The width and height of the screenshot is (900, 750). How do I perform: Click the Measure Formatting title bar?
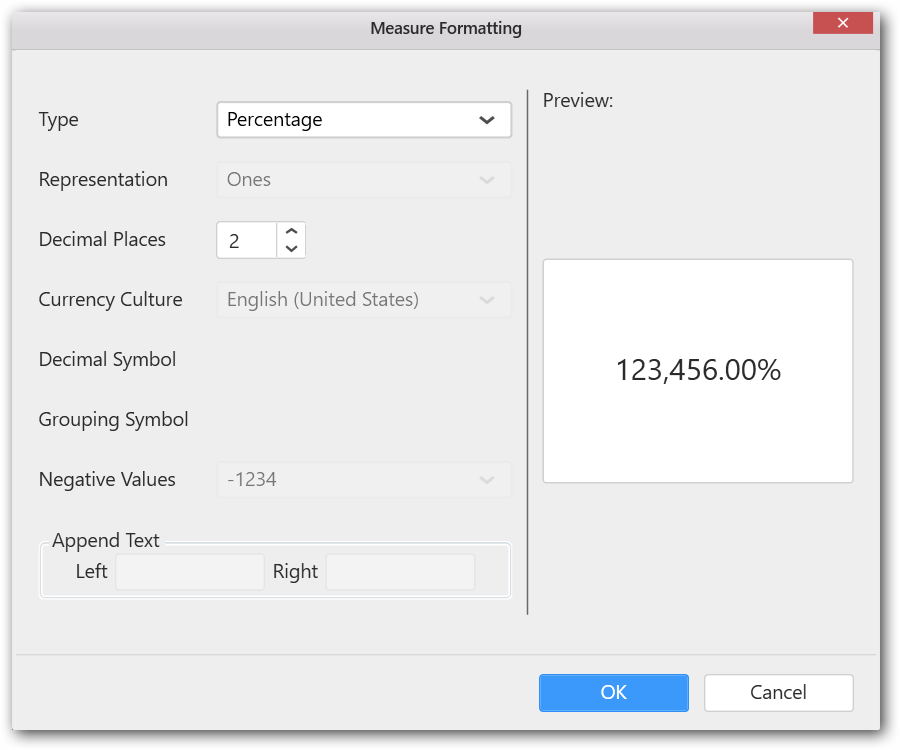(x=446, y=28)
